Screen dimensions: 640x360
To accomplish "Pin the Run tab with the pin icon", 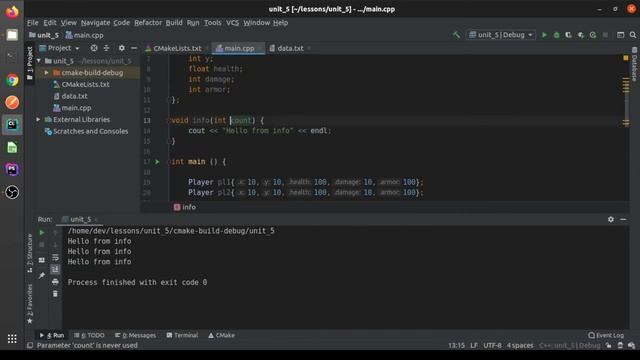I will click(42, 276).
